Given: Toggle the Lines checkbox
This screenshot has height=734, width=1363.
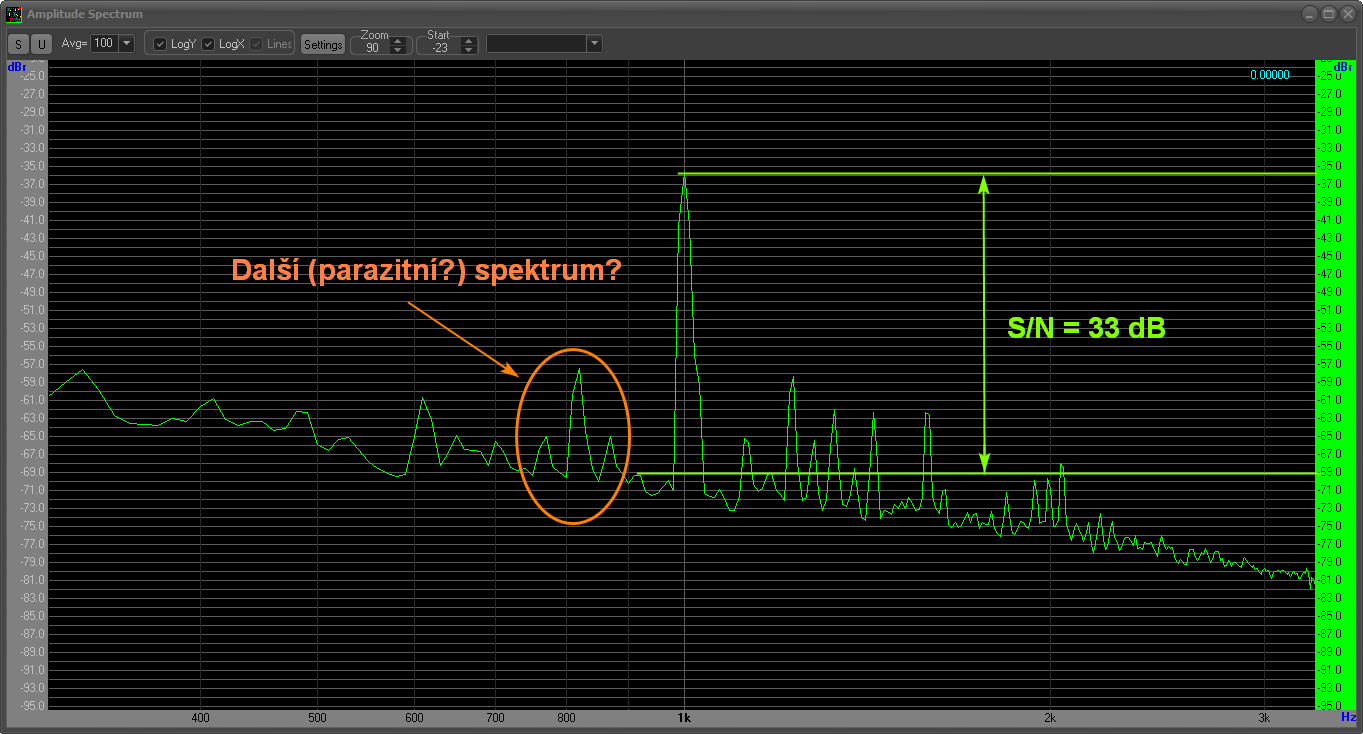Looking at the screenshot, I should [256, 44].
